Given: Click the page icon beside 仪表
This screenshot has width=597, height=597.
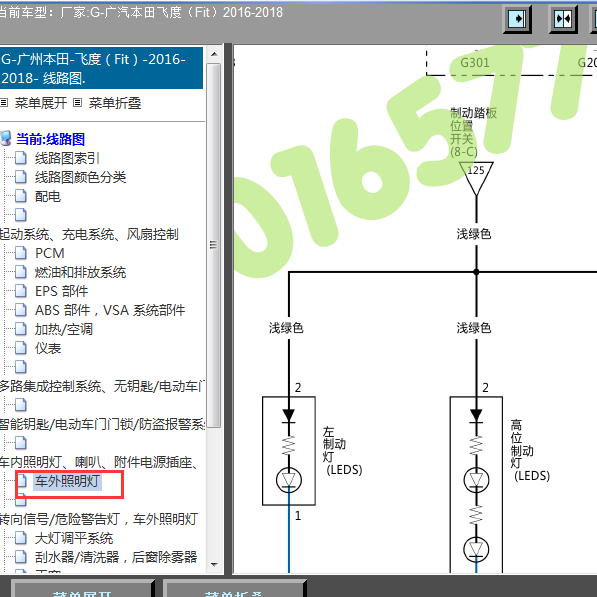Looking at the screenshot, I should coord(21,348).
